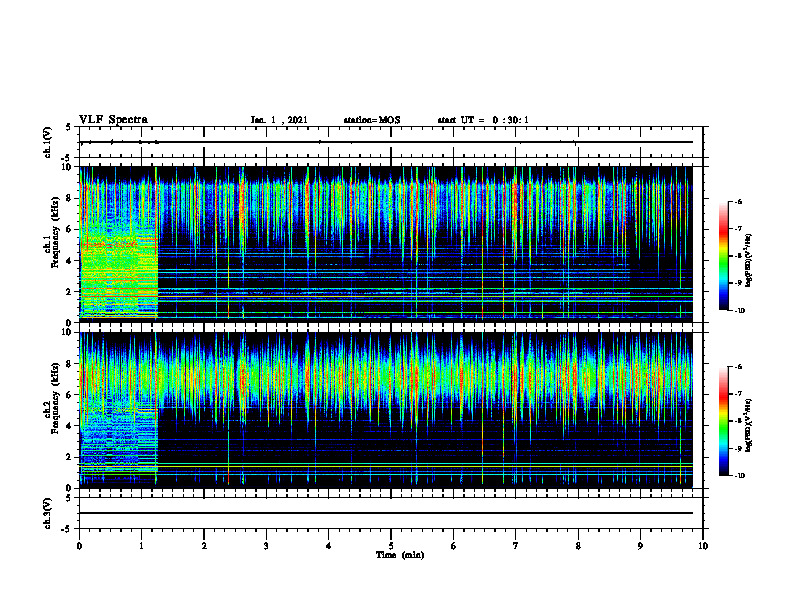Click the time axis tick label "5"
The image size is (792, 612).
391,546
